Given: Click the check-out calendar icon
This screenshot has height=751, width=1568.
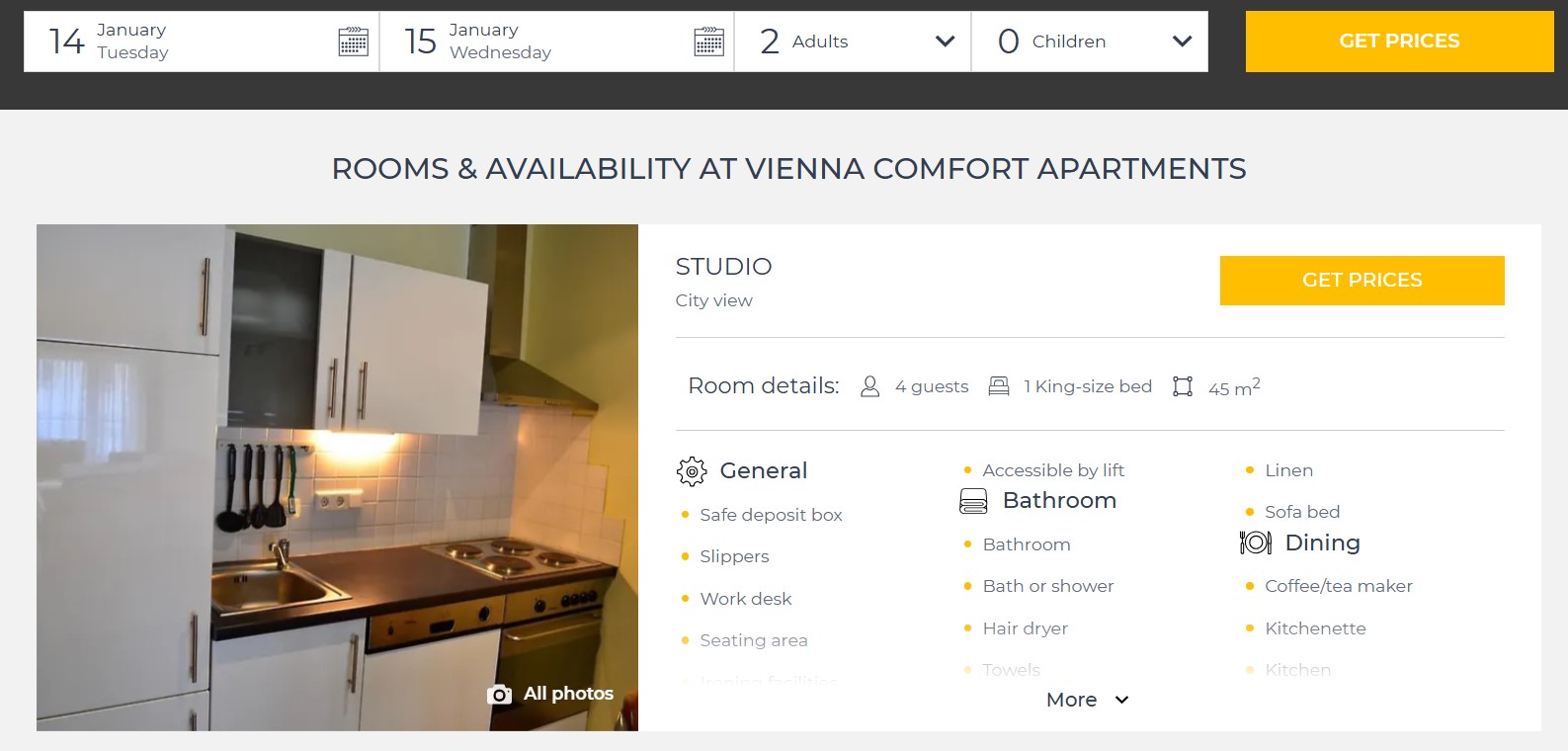Looking at the screenshot, I should pyautogui.click(x=708, y=42).
